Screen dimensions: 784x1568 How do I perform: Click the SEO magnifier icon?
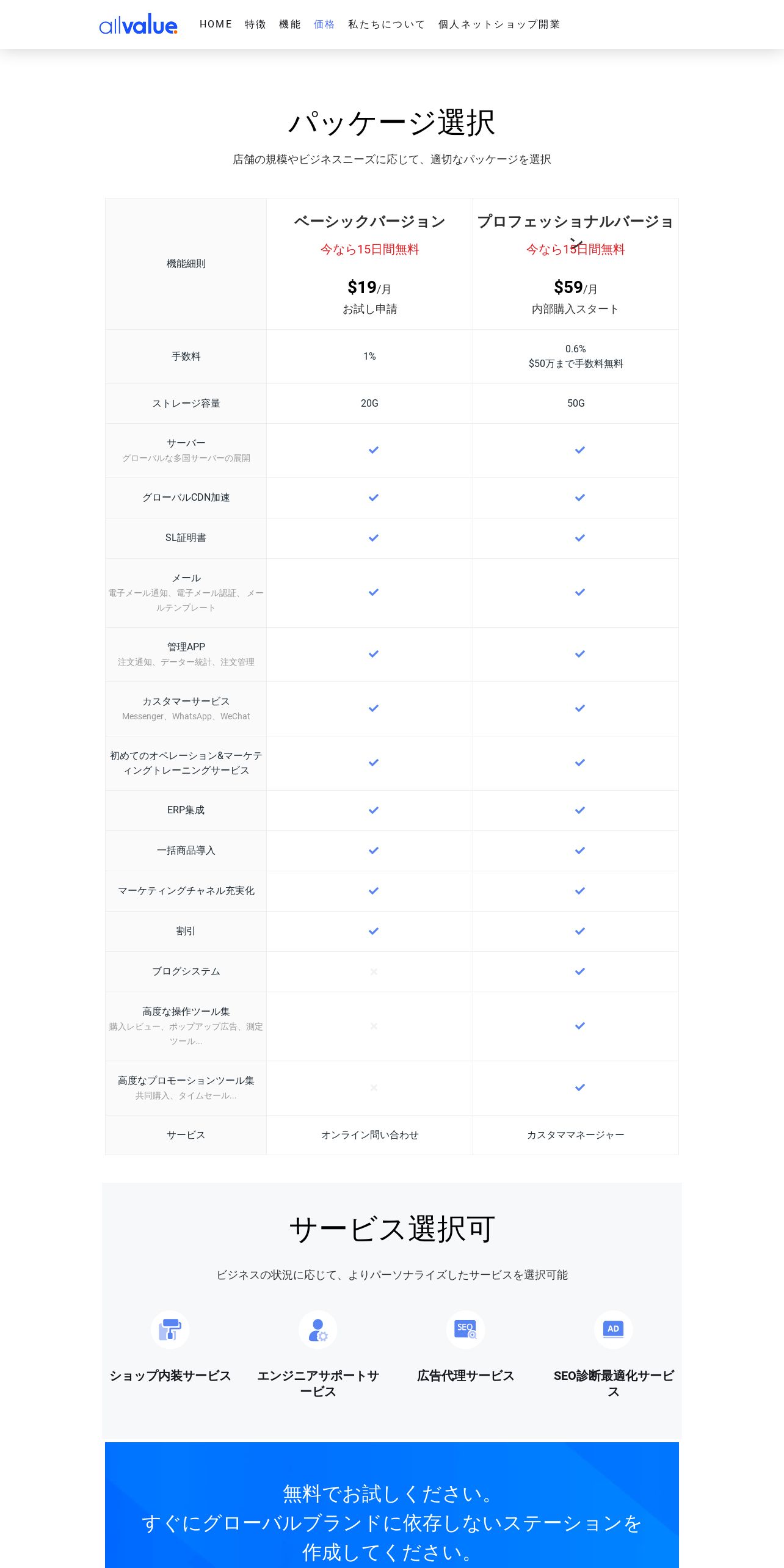(465, 1329)
